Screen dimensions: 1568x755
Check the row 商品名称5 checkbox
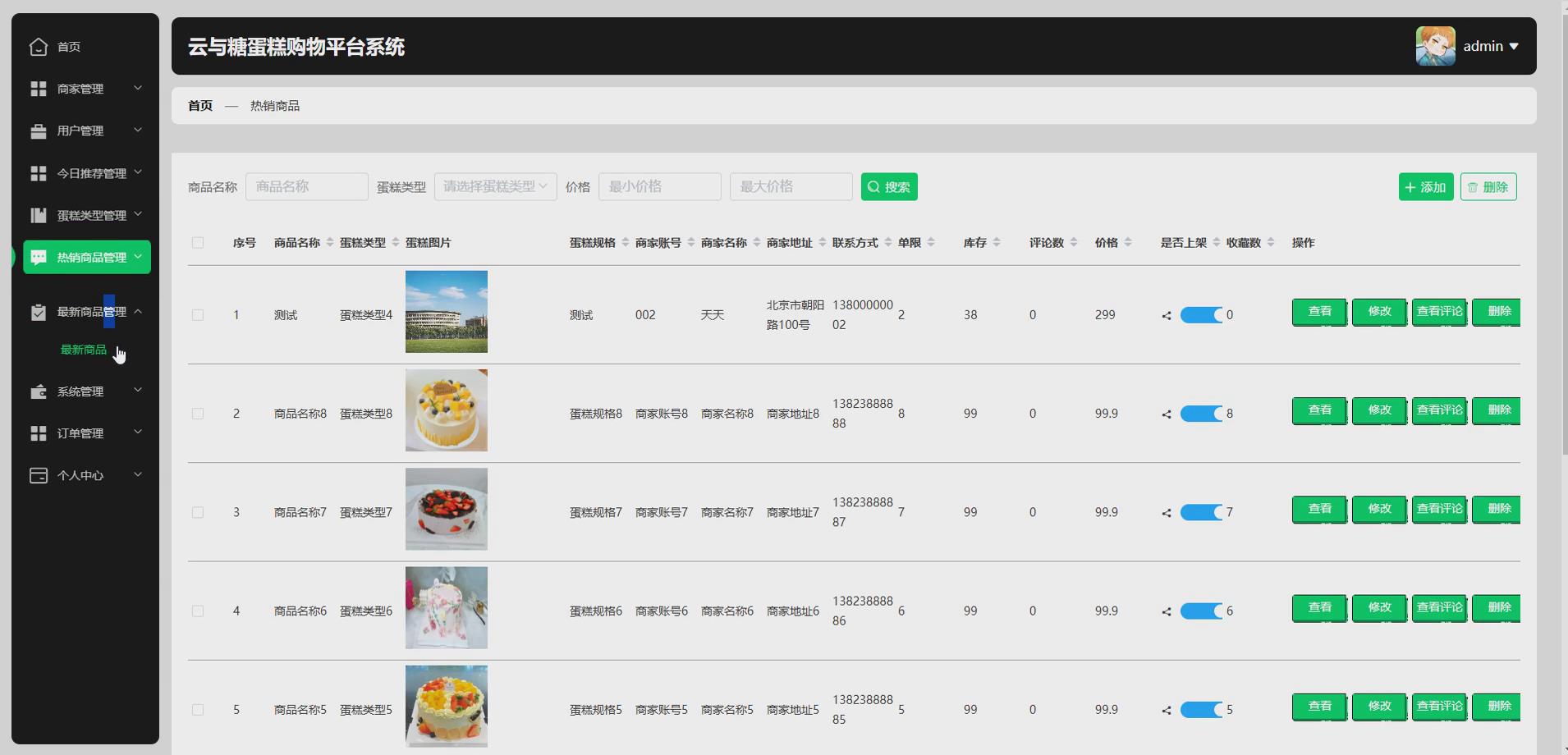(198, 710)
